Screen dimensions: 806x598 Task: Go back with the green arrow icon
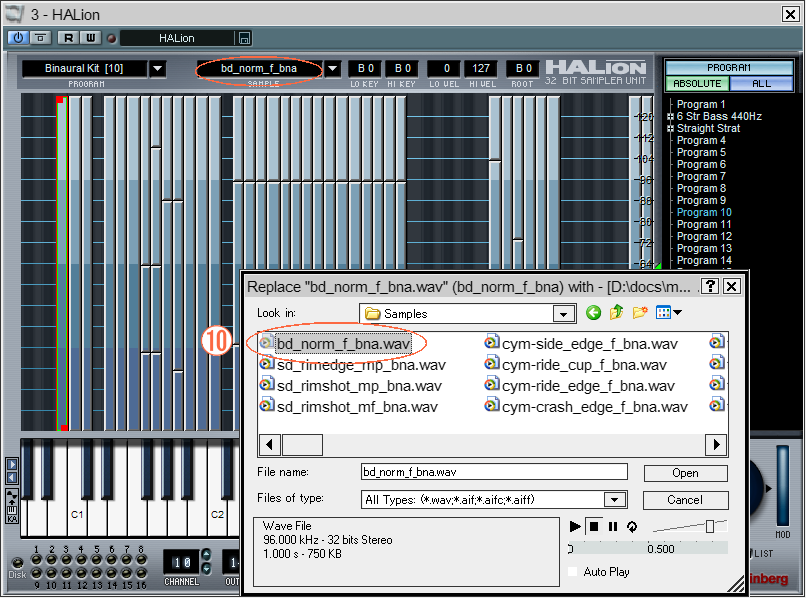click(593, 312)
